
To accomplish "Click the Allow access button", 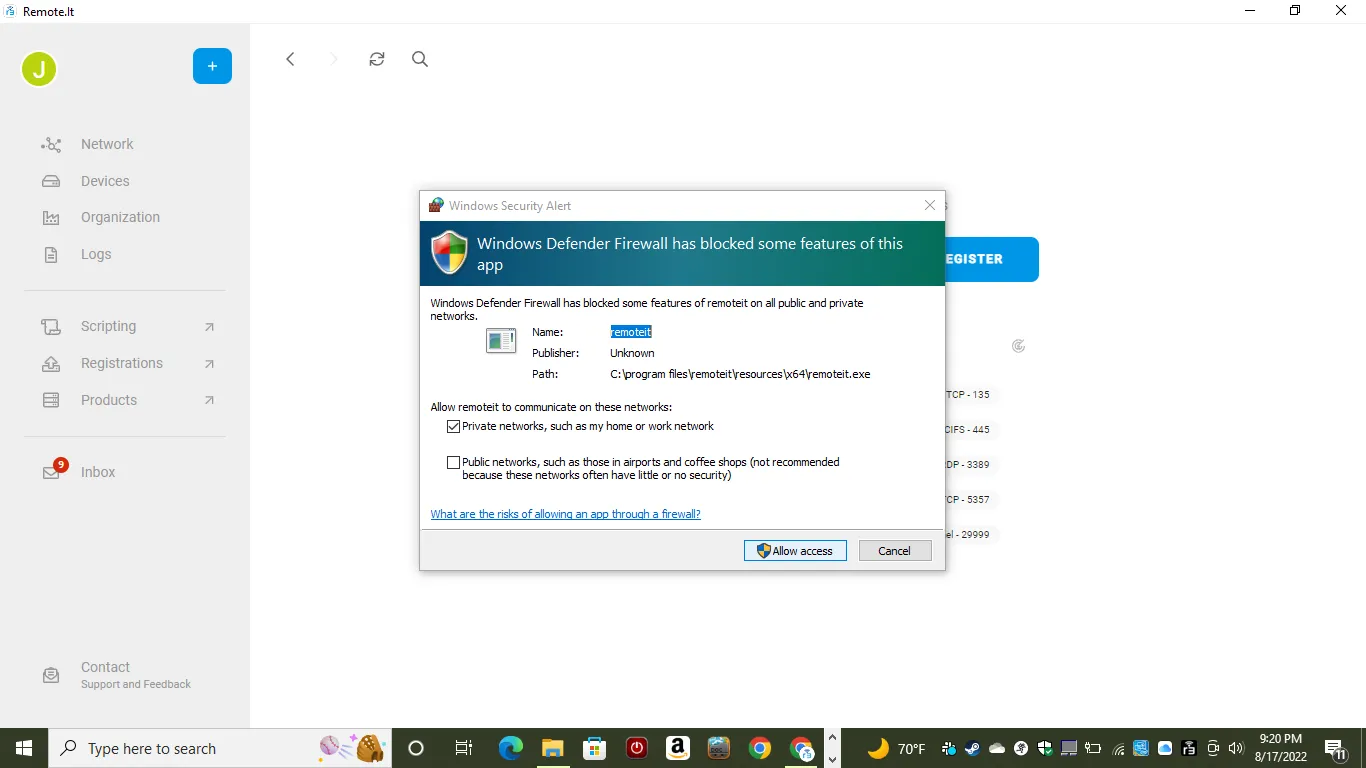I will coord(795,551).
